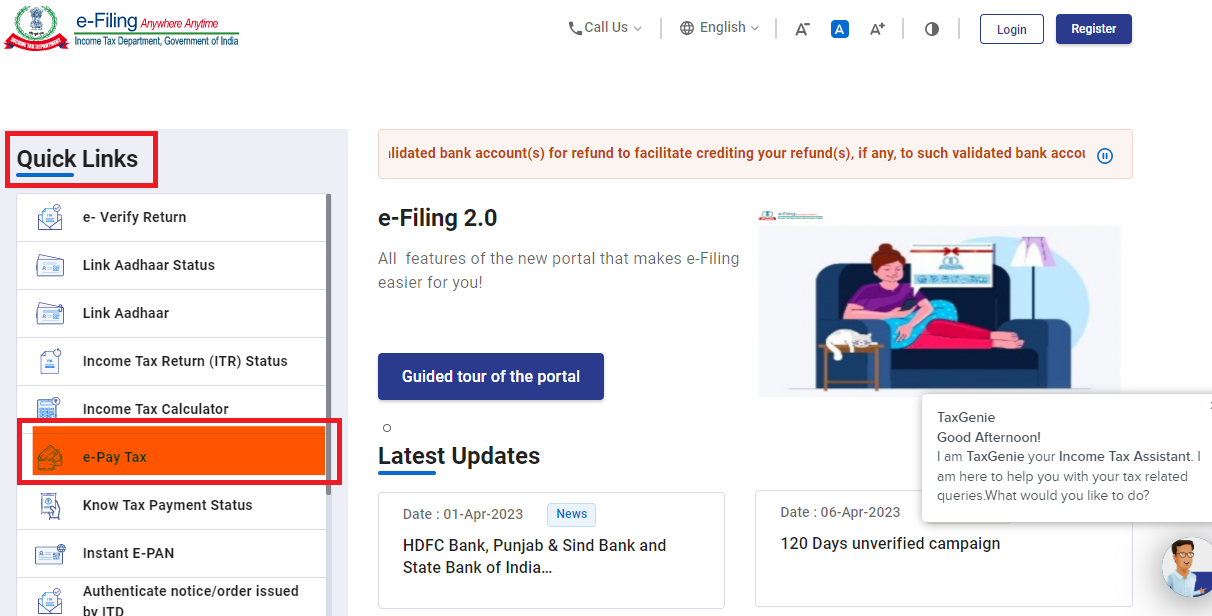Screen dimensions: 1212x616
Task: Select the Income Tax Calculator icon
Action: pyautogui.click(x=50, y=408)
